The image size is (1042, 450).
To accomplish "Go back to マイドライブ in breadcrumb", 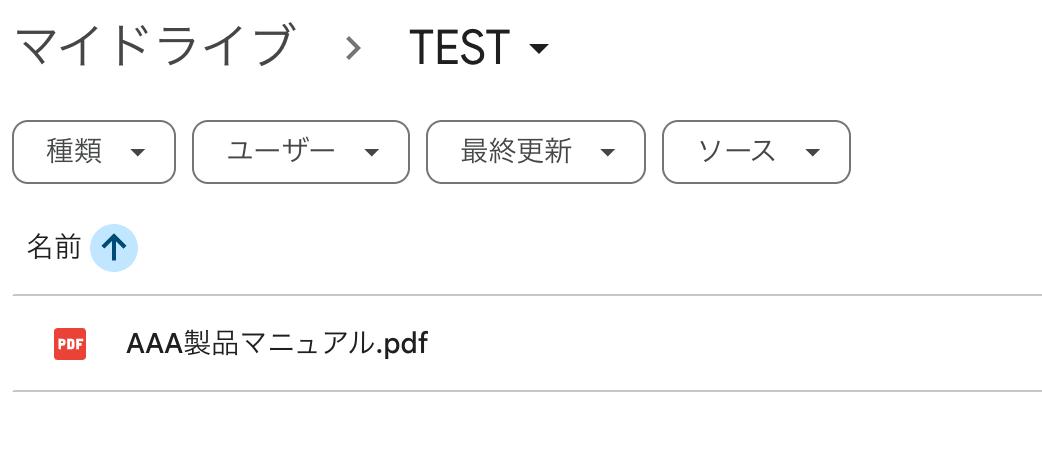I will click(x=153, y=47).
